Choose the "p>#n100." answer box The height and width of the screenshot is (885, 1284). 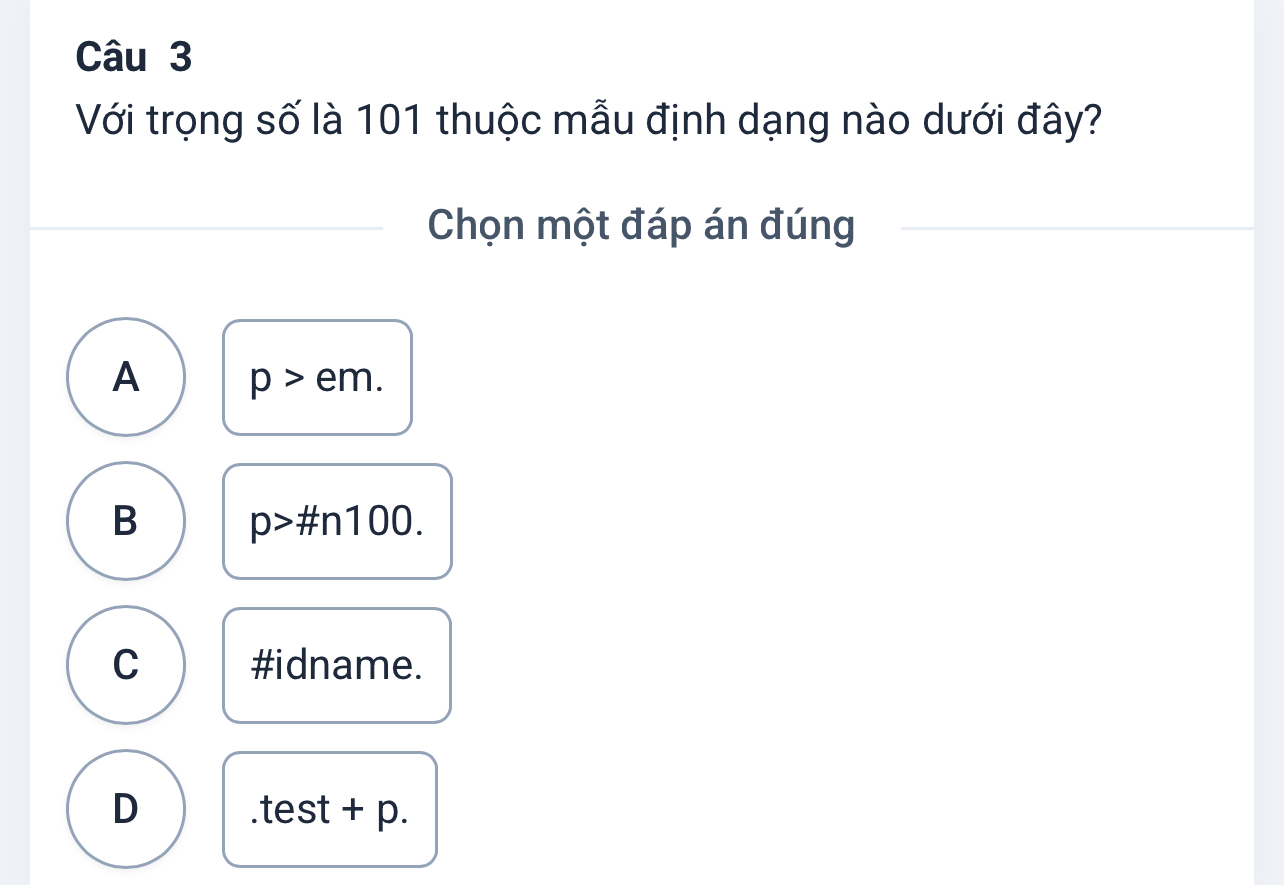pyautogui.click(x=337, y=521)
